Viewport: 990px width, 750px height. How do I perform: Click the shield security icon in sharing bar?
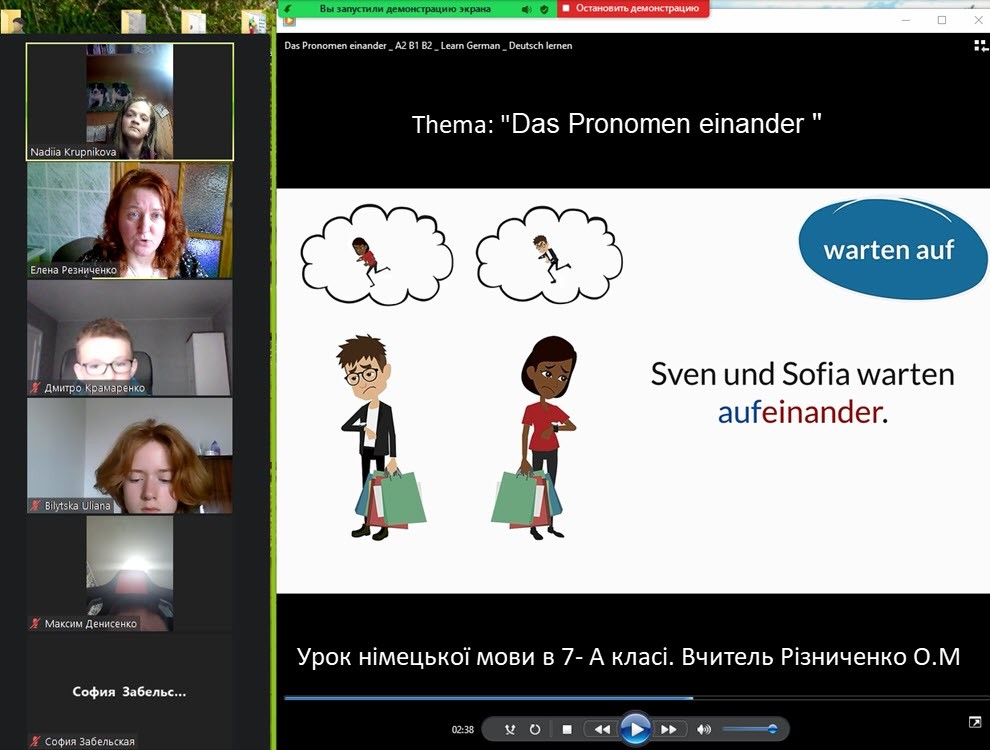[x=544, y=9]
